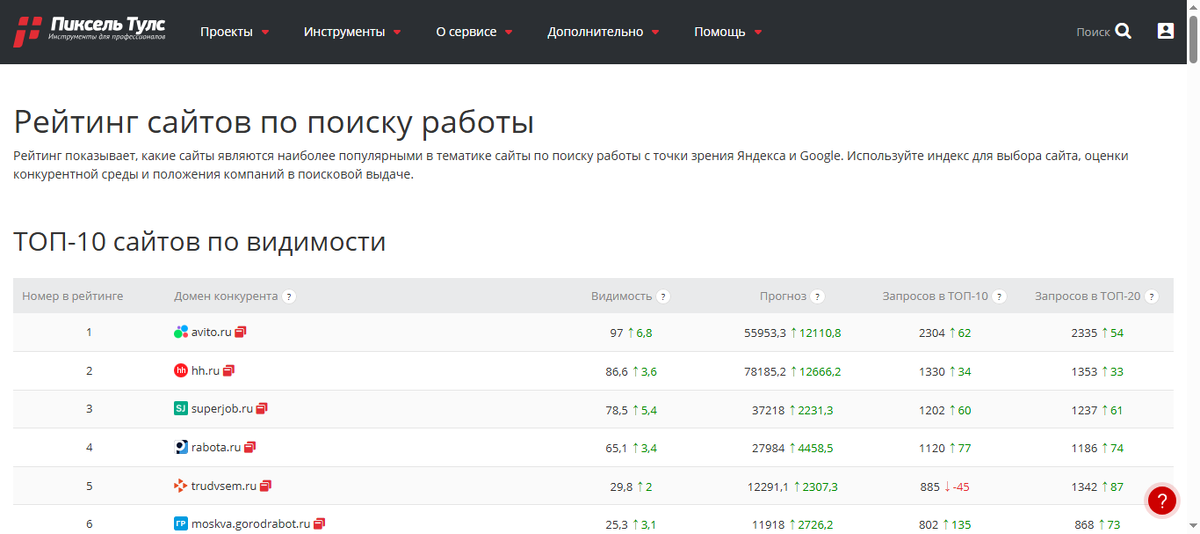Click the red copy icon next to avito.ru

tap(241, 332)
